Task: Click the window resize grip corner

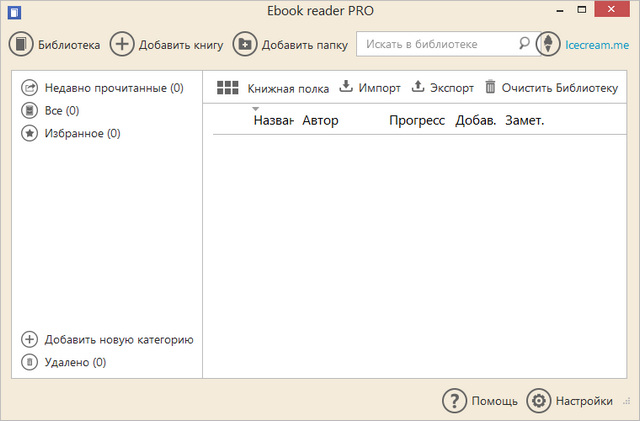Action: pyautogui.click(x=627, y=402)
